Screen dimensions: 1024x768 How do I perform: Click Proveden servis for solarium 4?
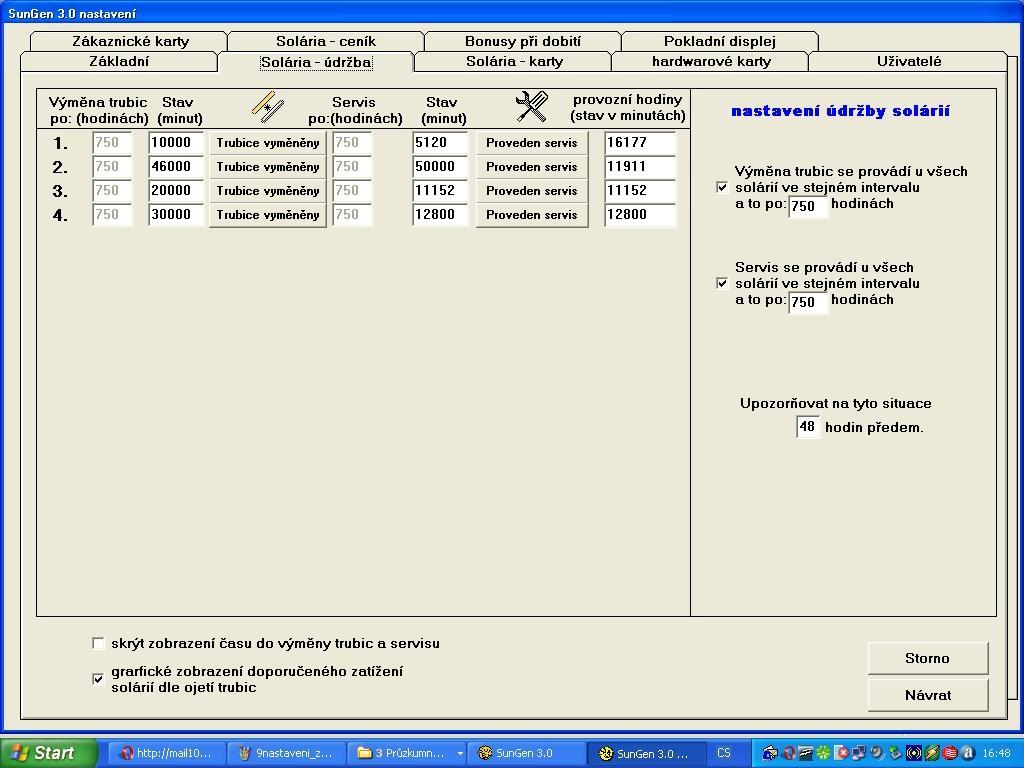pos(532,215)
